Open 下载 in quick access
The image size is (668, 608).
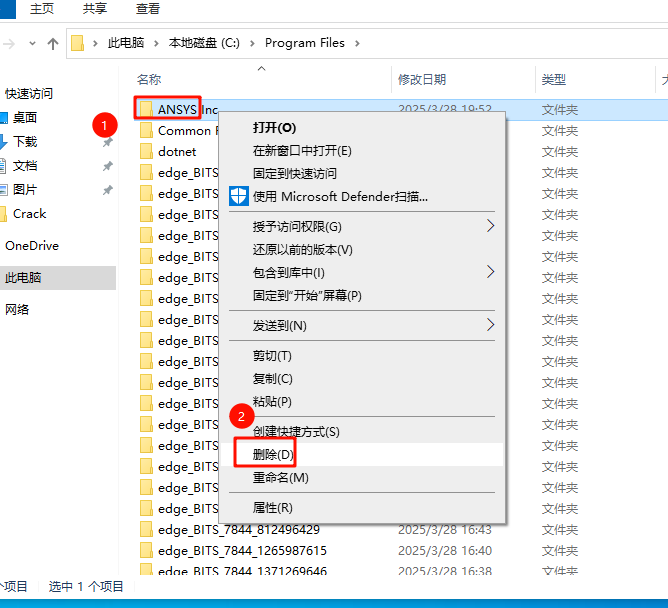pyautogui.click(x=25, y=141)
